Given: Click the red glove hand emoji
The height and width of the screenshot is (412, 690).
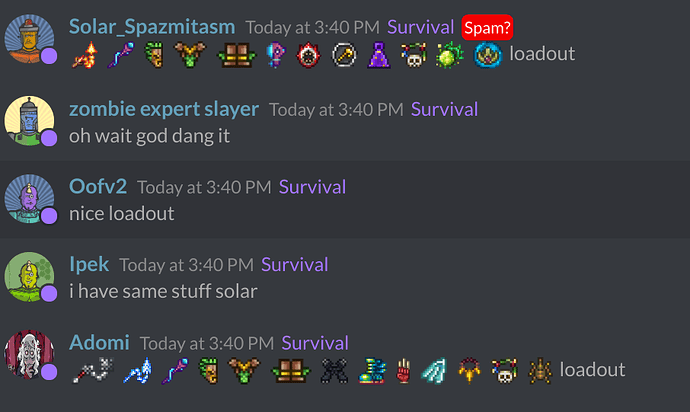Looking at the screenshot, I should [403, 370].
